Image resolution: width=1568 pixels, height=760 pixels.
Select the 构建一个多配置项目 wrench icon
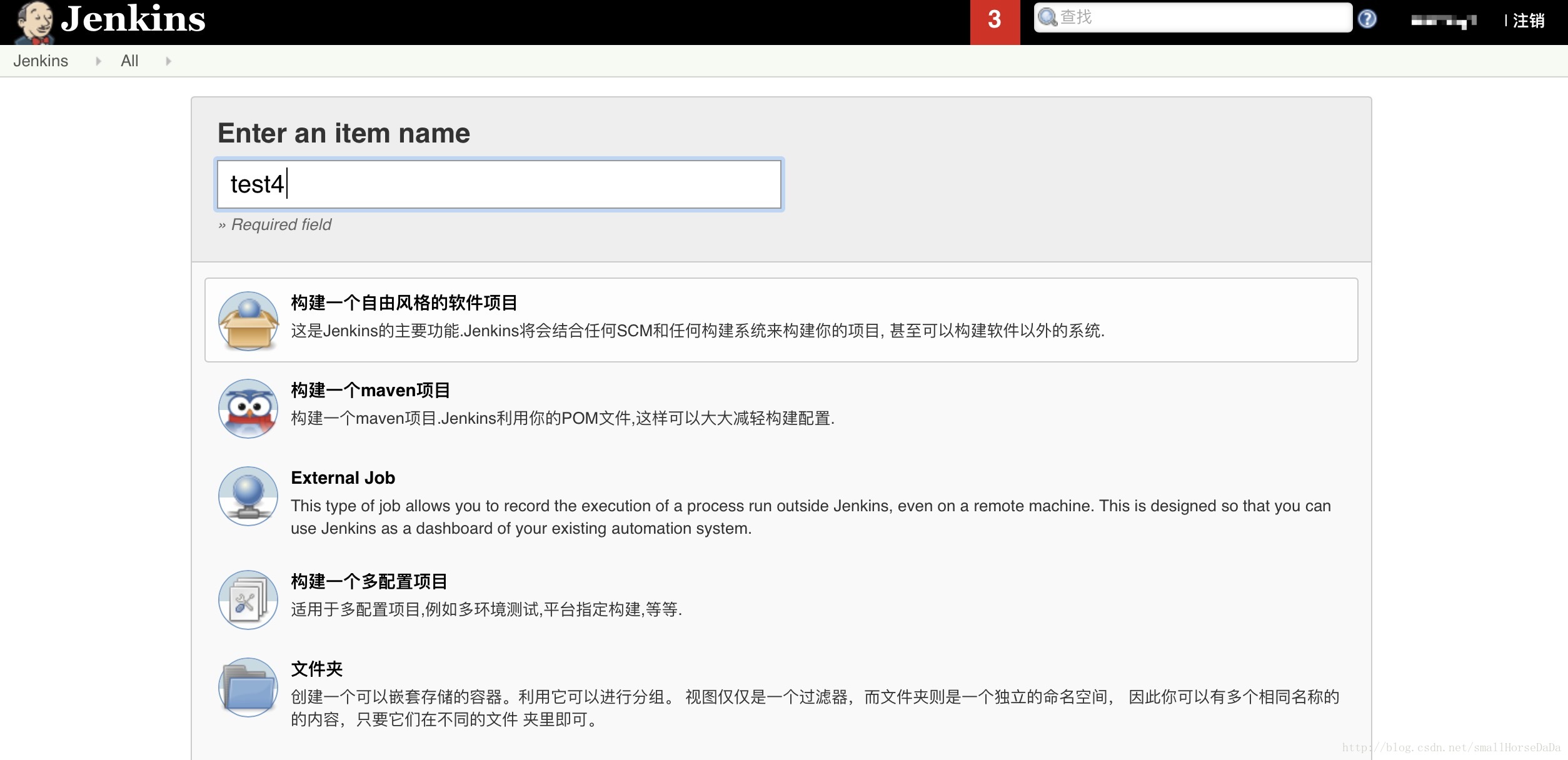point(248,598)
